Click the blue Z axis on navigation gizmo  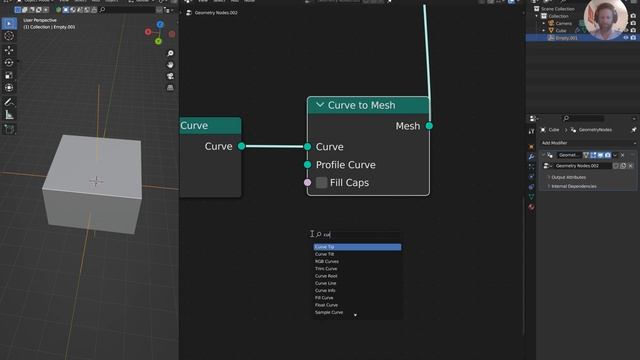pos(160,25)
